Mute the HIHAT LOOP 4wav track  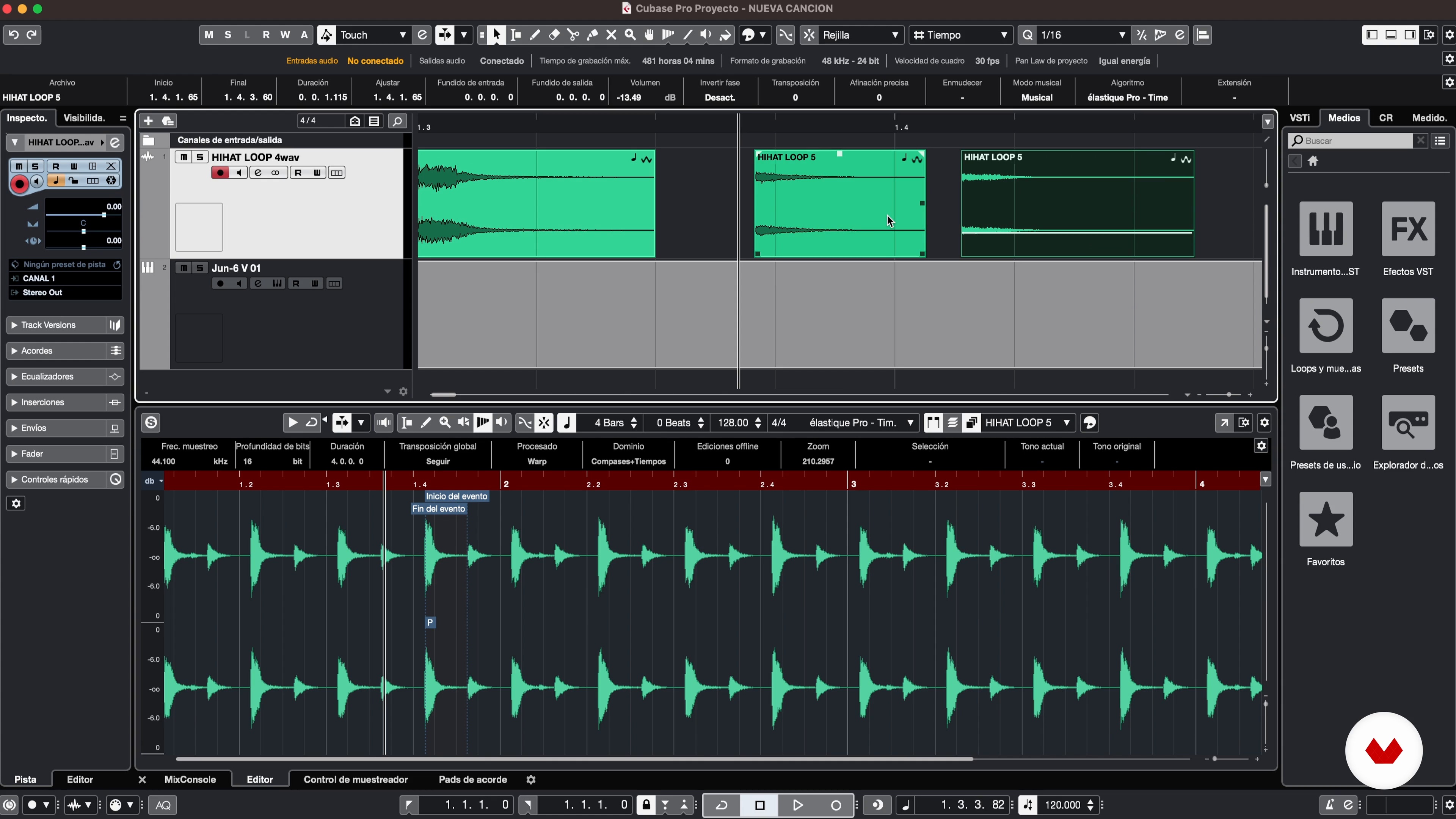184,157
